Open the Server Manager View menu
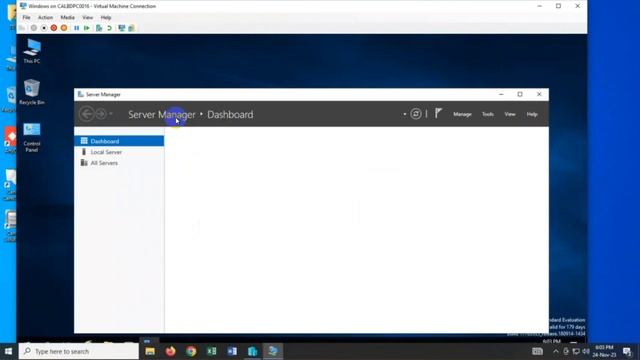The height and width of the screenshot is (360, 640). click(x=510, y=114)
